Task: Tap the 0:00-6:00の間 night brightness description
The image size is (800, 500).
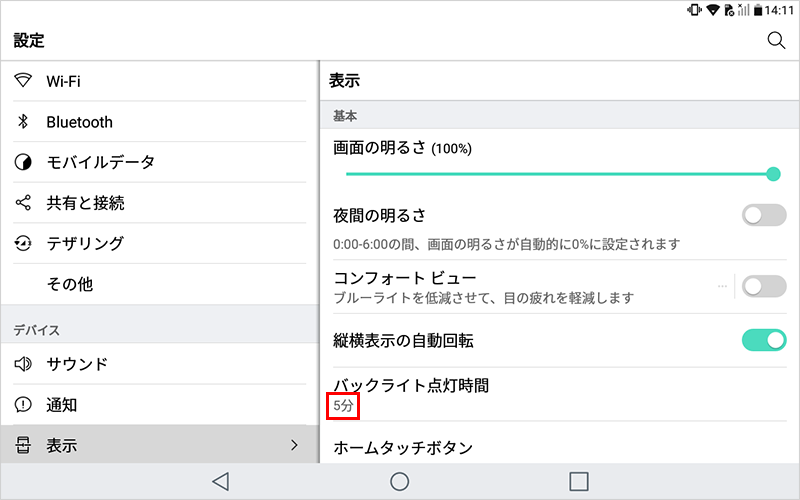Action: [507, 244]
